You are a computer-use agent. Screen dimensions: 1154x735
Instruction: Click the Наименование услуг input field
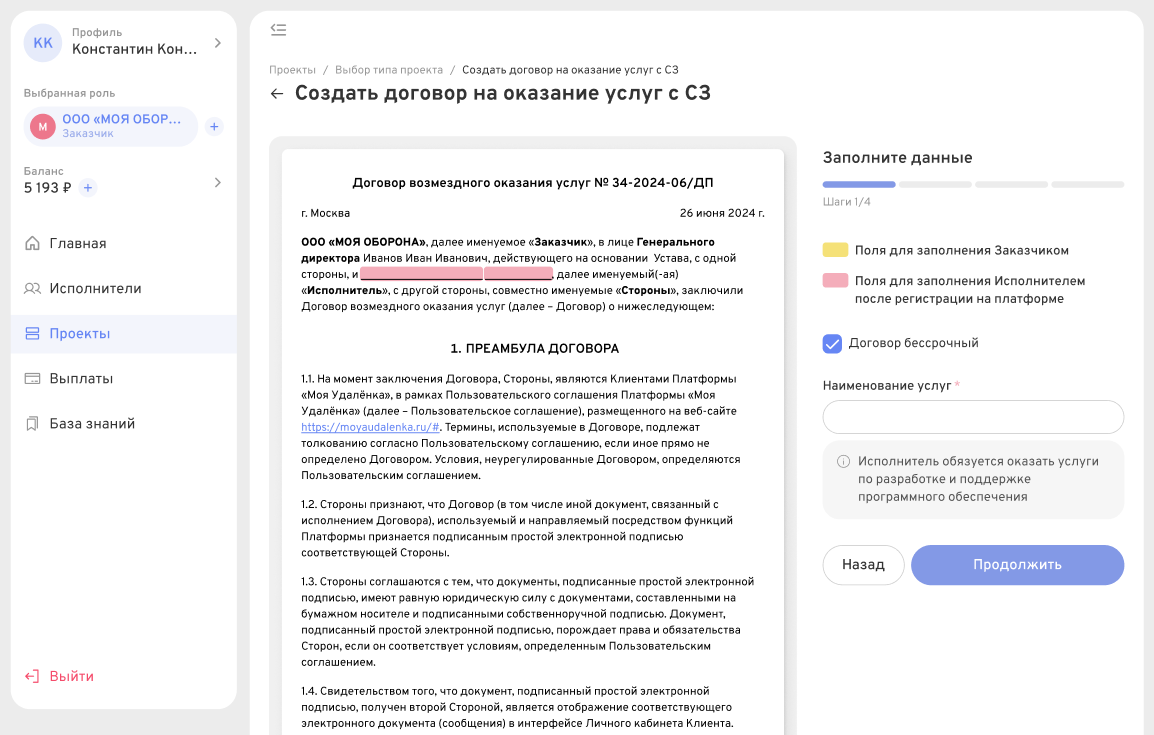click(971, 417)
